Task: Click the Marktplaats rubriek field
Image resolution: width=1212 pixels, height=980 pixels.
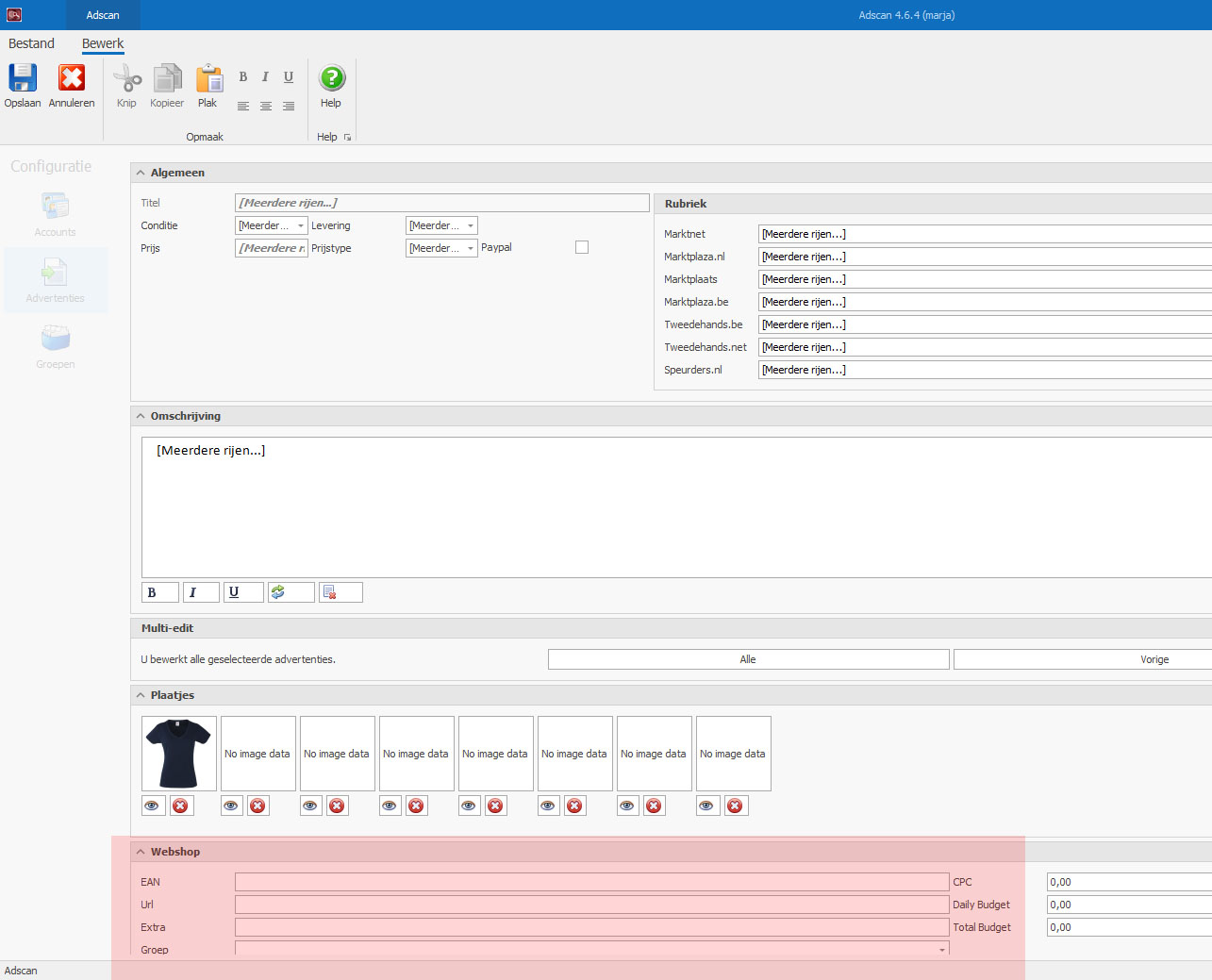Action: click(985, 279)
